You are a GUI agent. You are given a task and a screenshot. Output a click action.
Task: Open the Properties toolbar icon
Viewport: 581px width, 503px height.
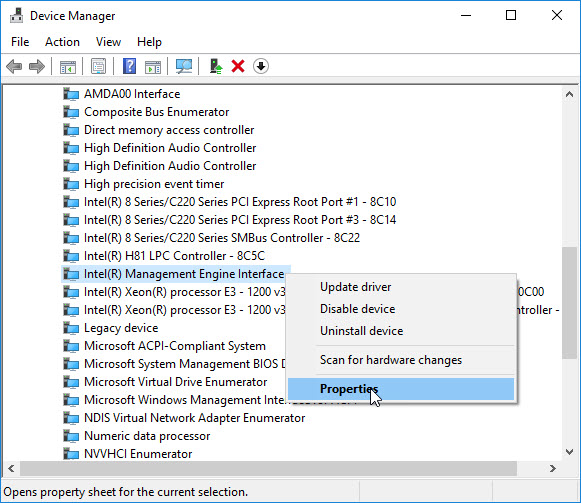pos(99,67)
